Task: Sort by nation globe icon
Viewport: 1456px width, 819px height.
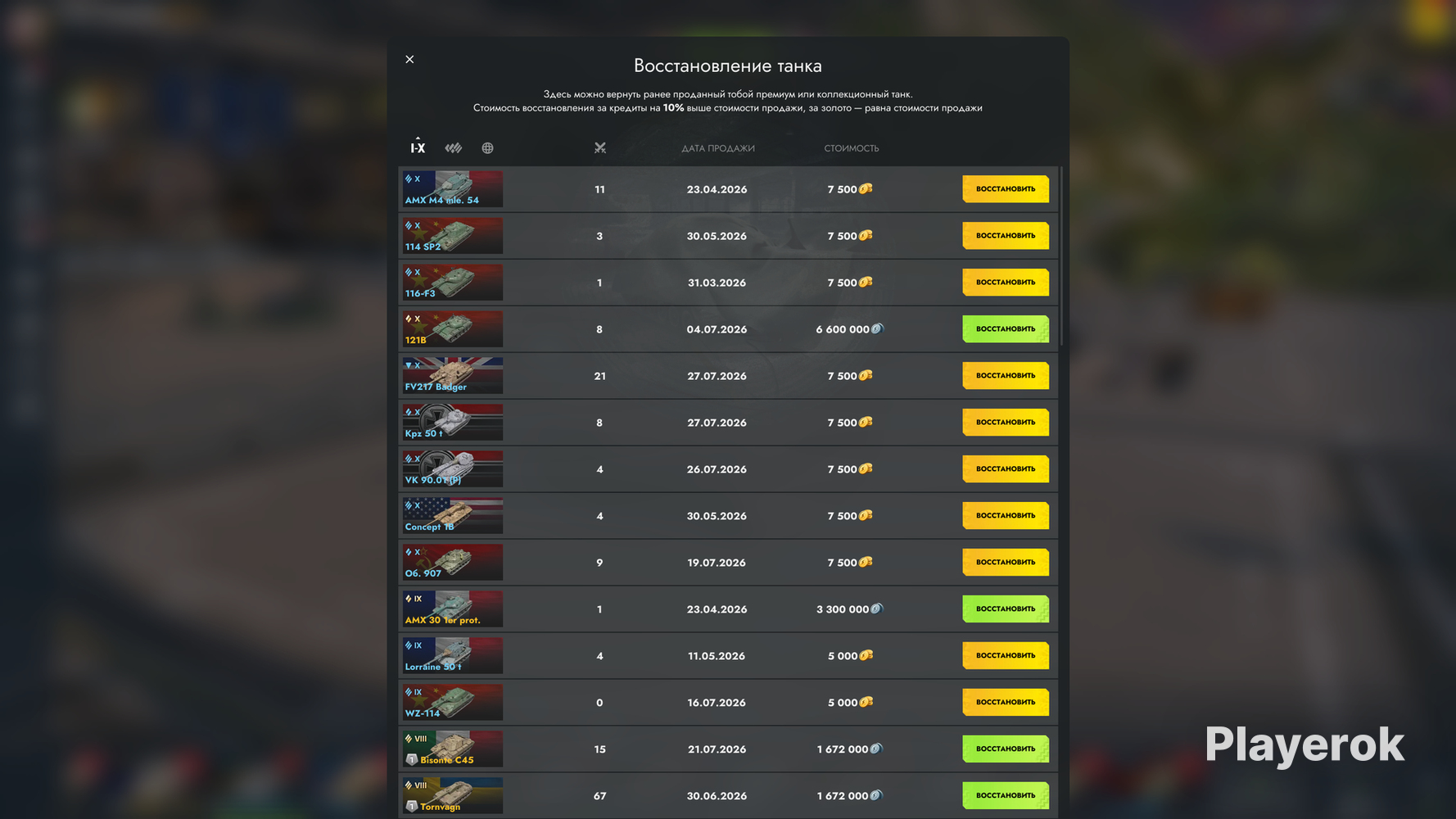Action: tap(487, 148)
